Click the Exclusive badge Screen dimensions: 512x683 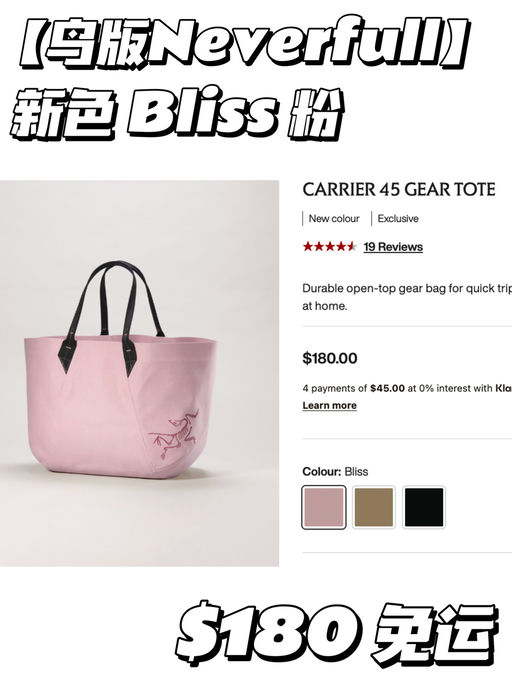[398, 219]
